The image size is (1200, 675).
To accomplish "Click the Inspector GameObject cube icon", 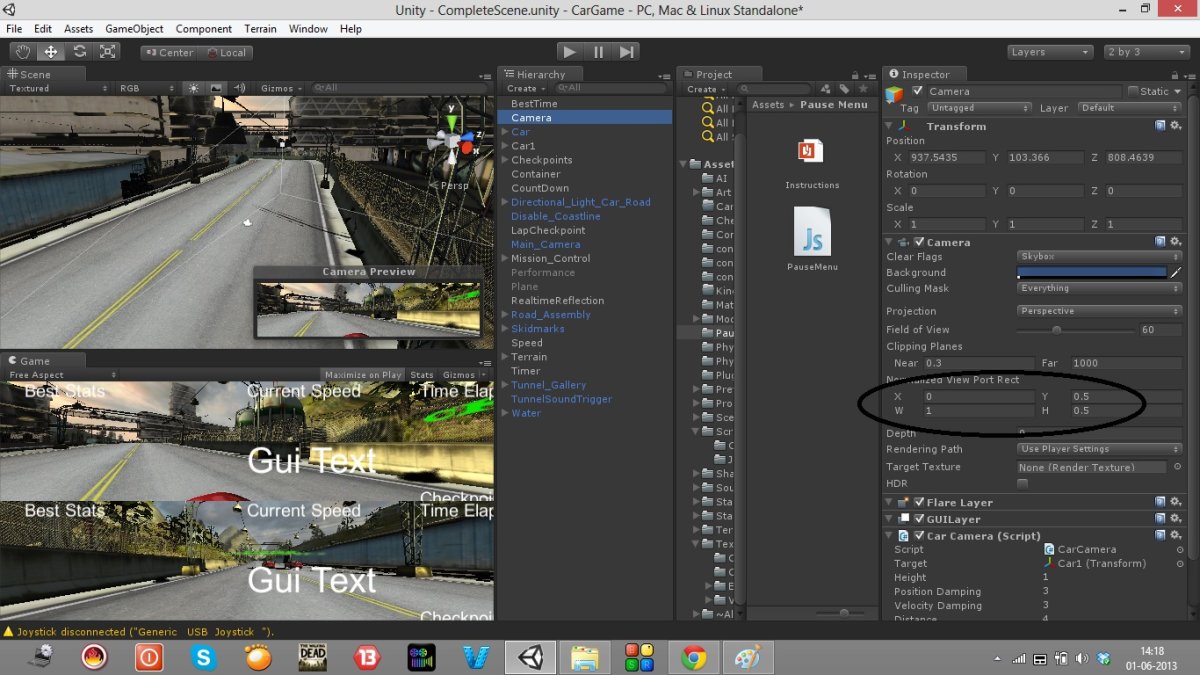I will click(894, 93).
